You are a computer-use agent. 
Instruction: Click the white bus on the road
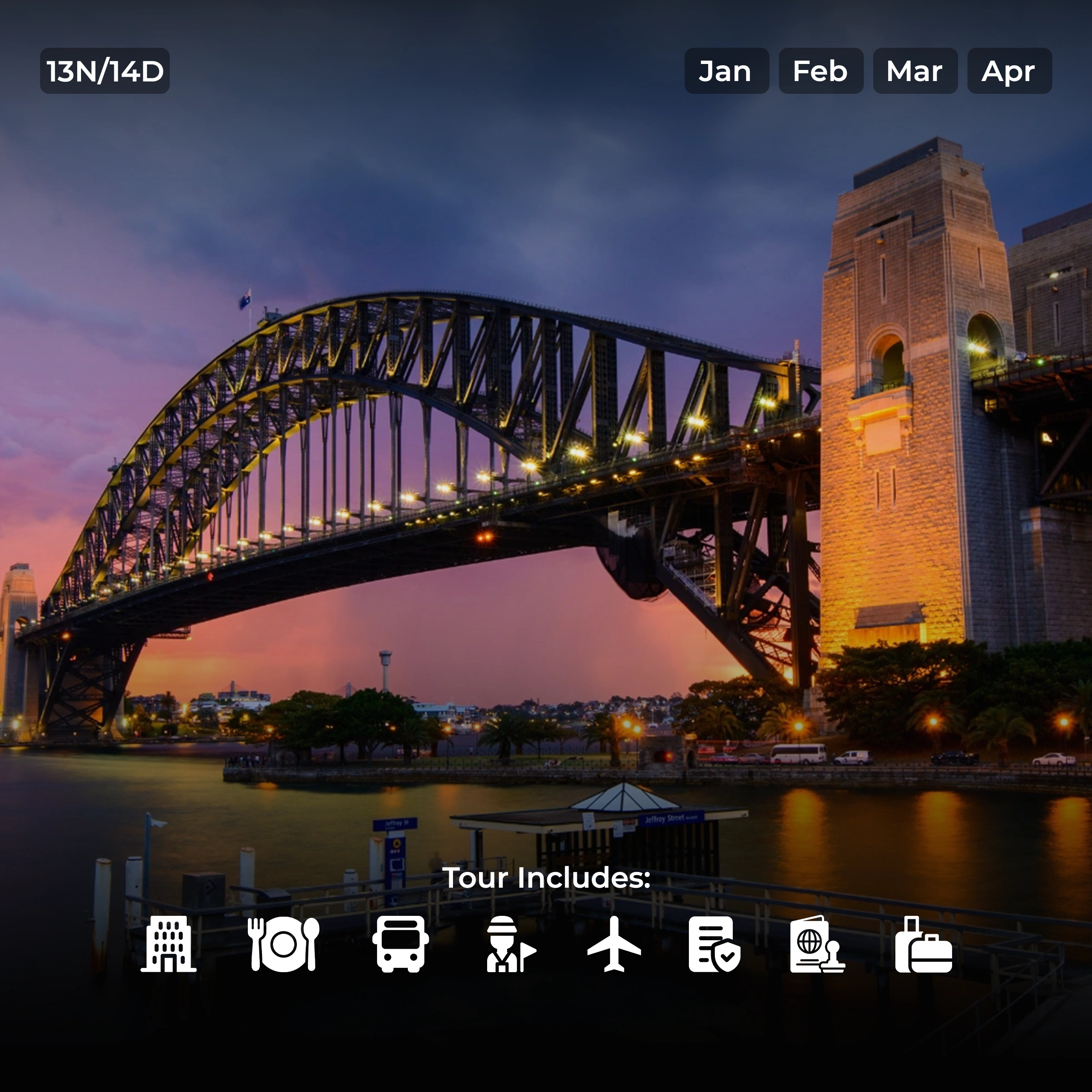(x=798, y=753)
